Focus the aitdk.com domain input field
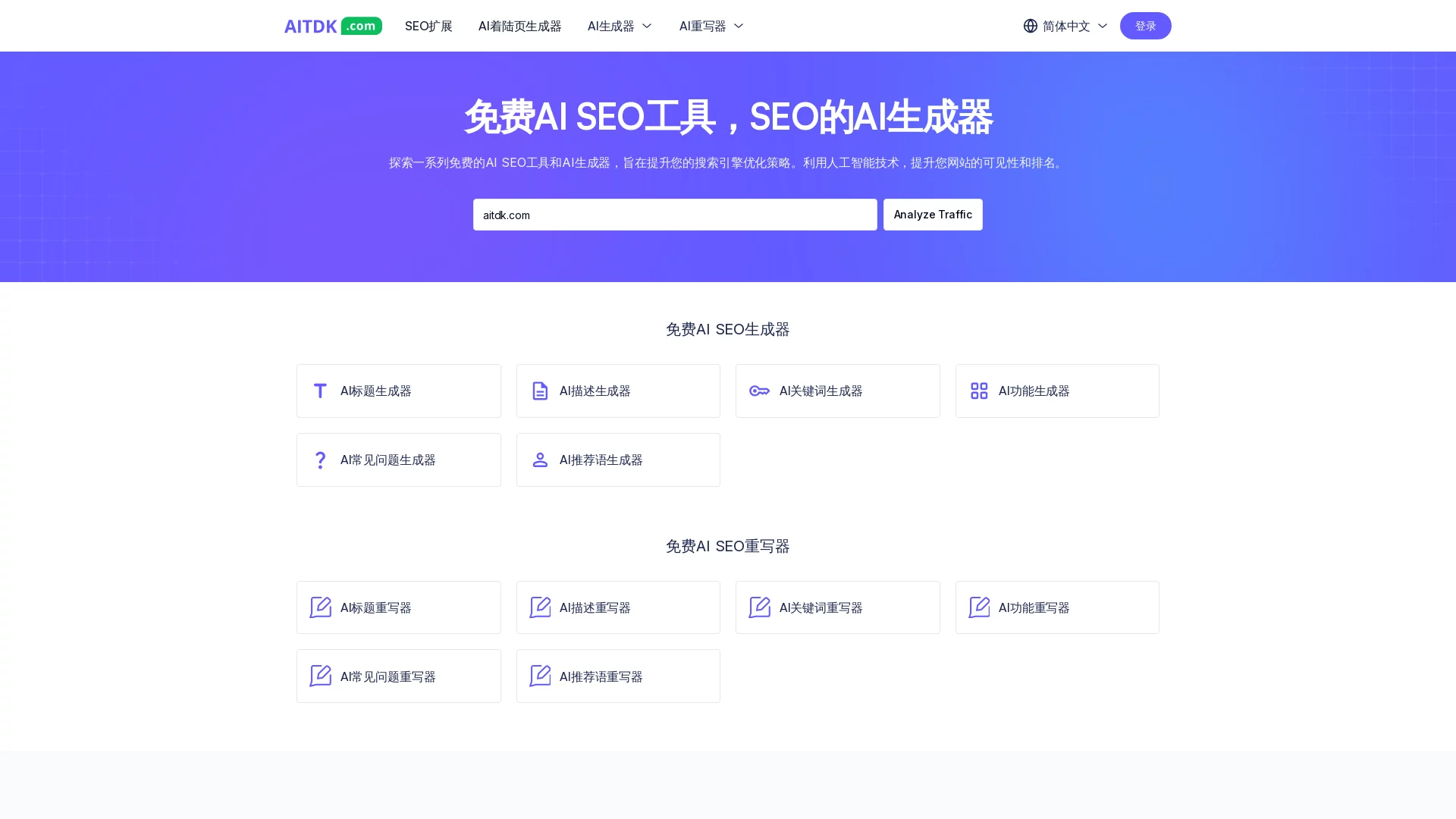The width and height of the screenshot is (1456, 819). point(674,215)
